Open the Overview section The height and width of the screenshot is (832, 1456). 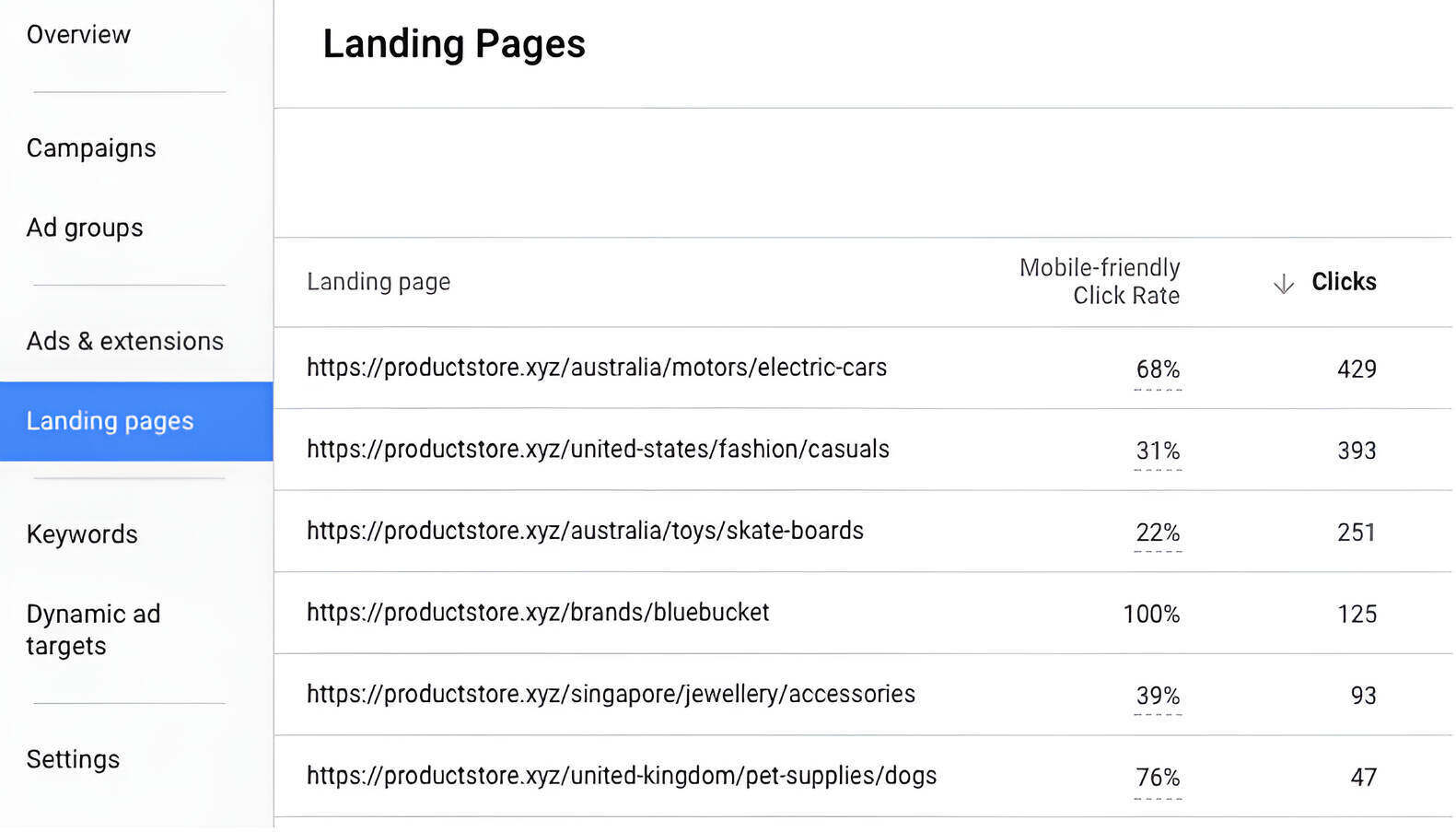(x=78, y=34)
